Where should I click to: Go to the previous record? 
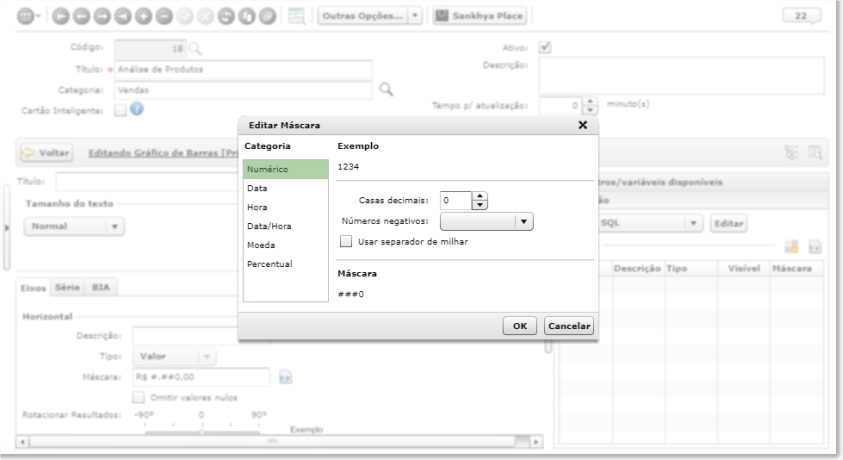coord(81,16)
